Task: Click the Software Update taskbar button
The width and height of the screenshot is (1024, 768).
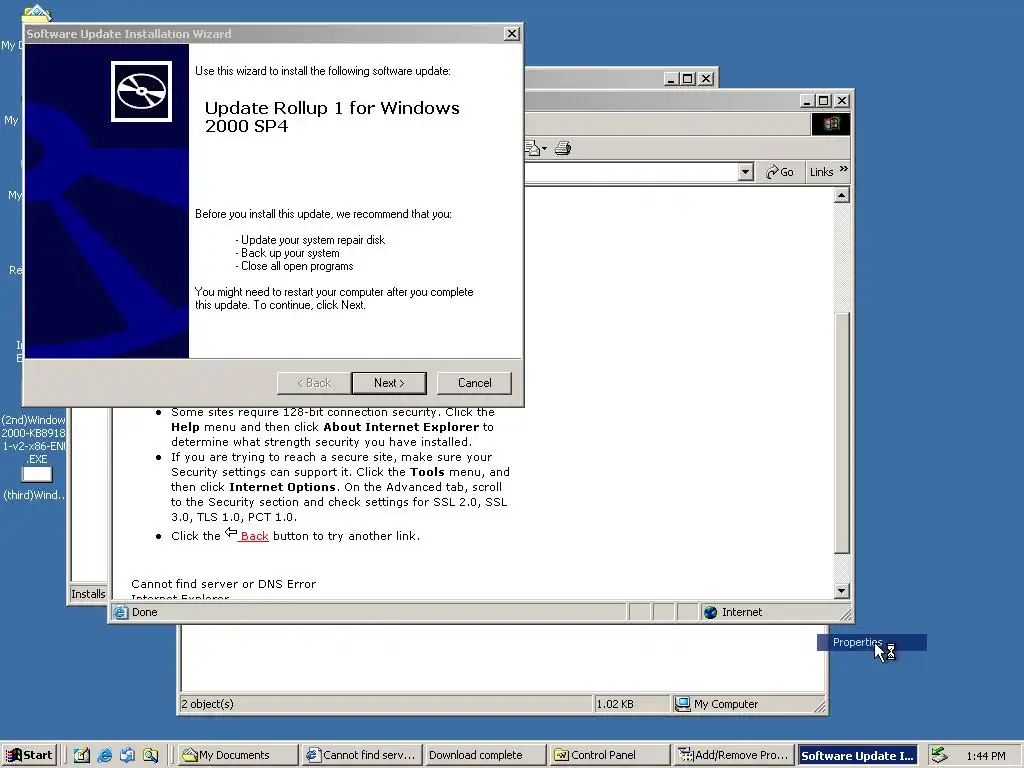Action: (x=857, y=755)
